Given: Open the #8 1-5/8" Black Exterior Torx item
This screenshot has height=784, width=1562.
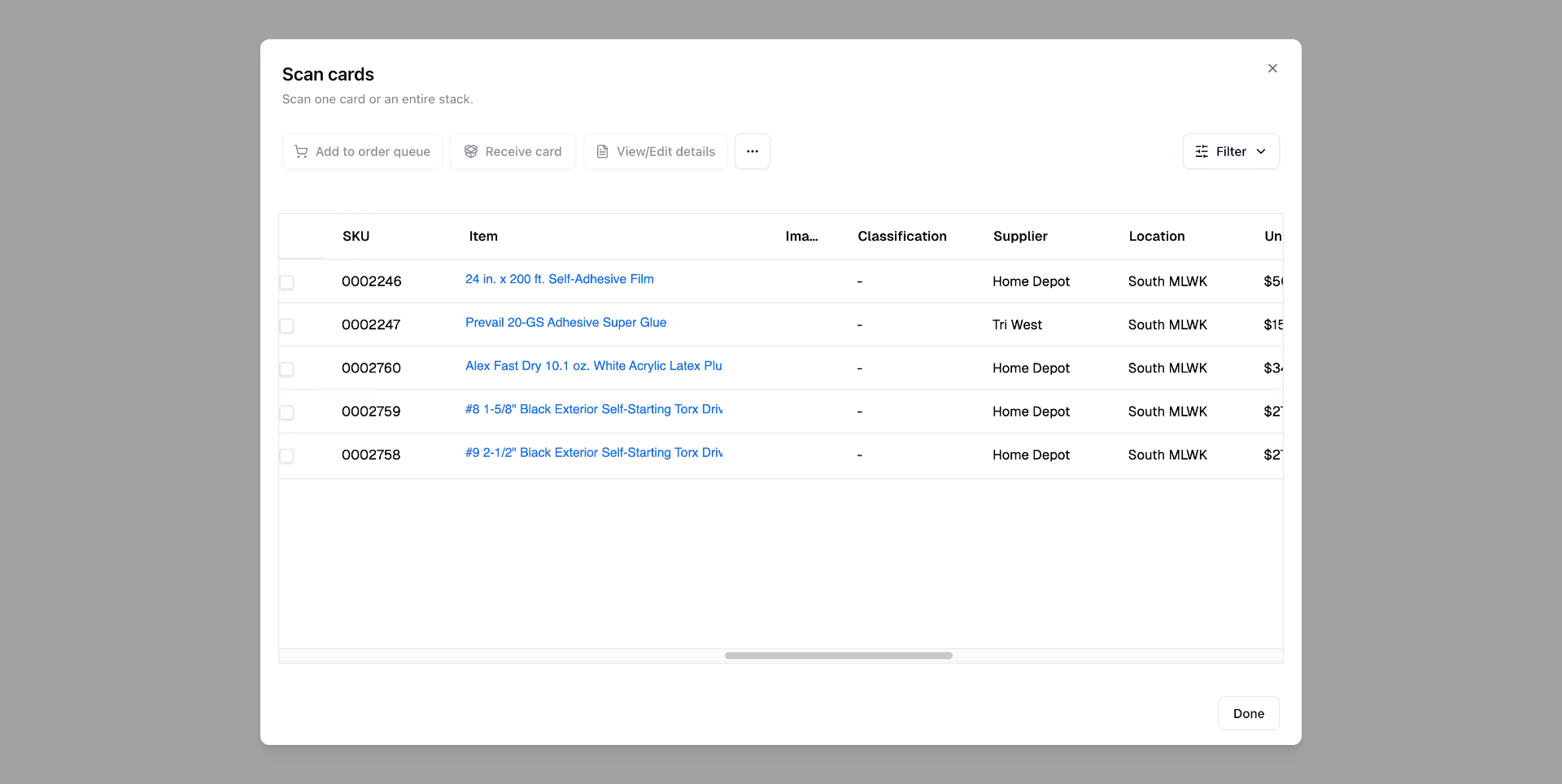Looking at the screenshot, I should click(594, 409).
